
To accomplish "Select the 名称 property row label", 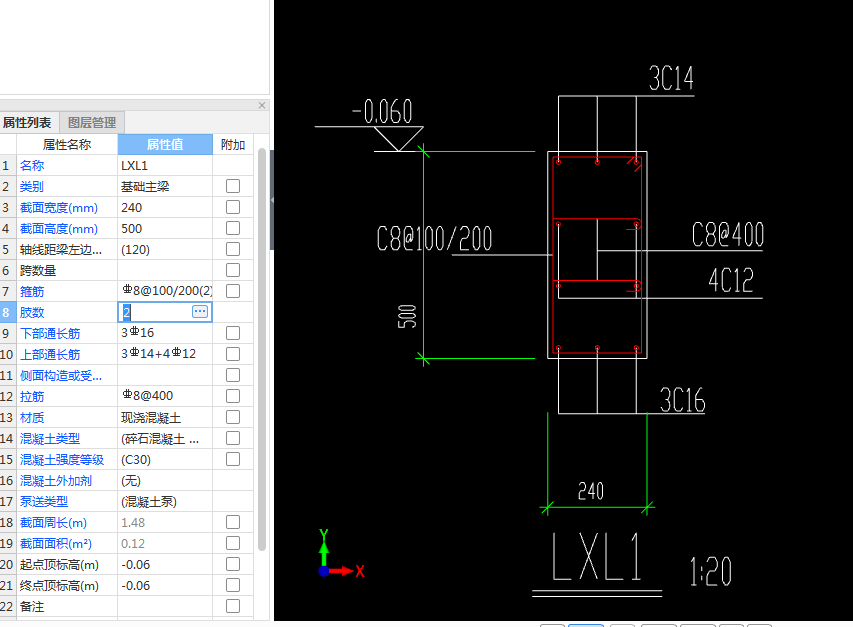I will (x=32, y=165).
